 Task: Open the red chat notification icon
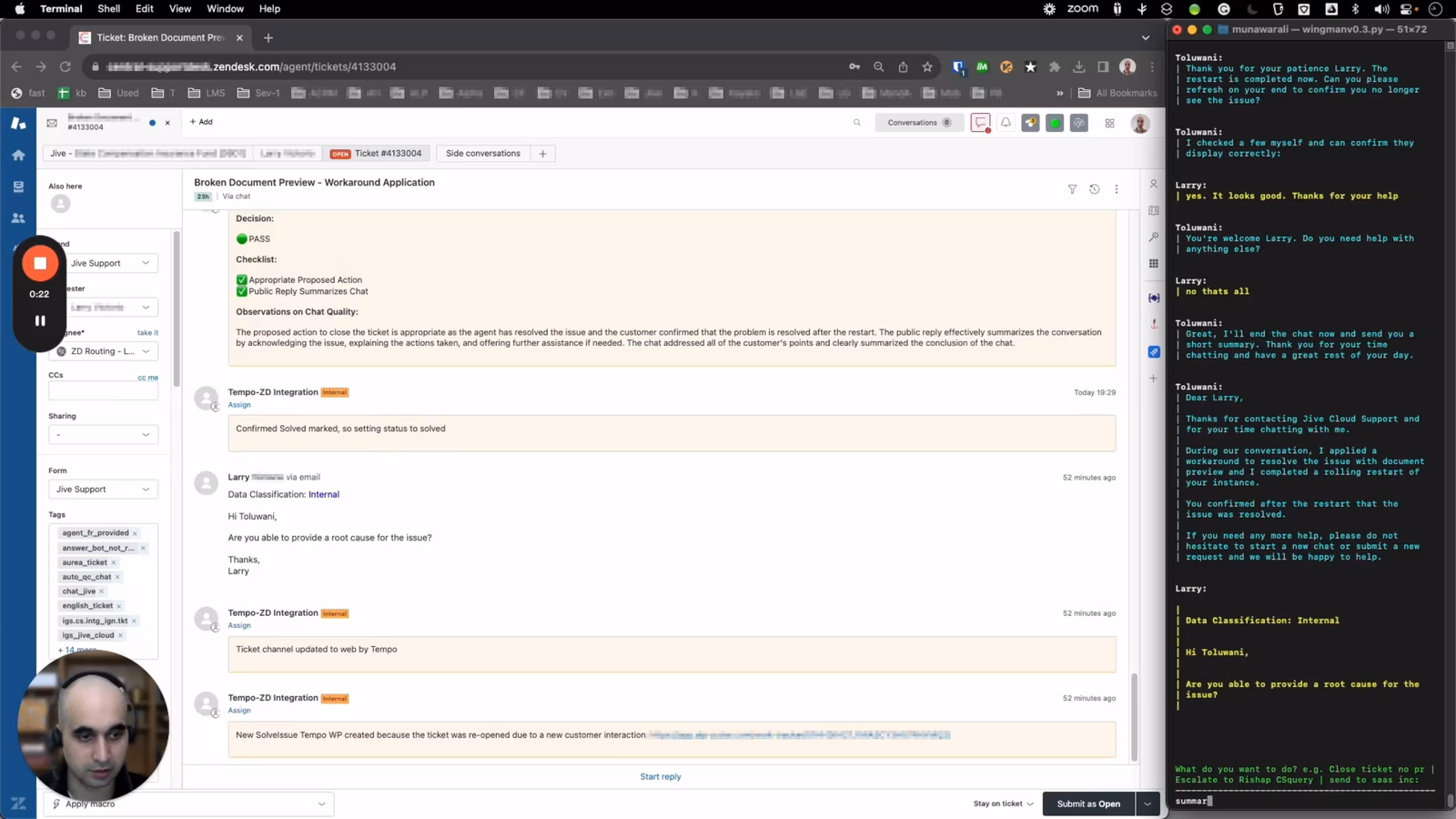(x=980, y=123)
